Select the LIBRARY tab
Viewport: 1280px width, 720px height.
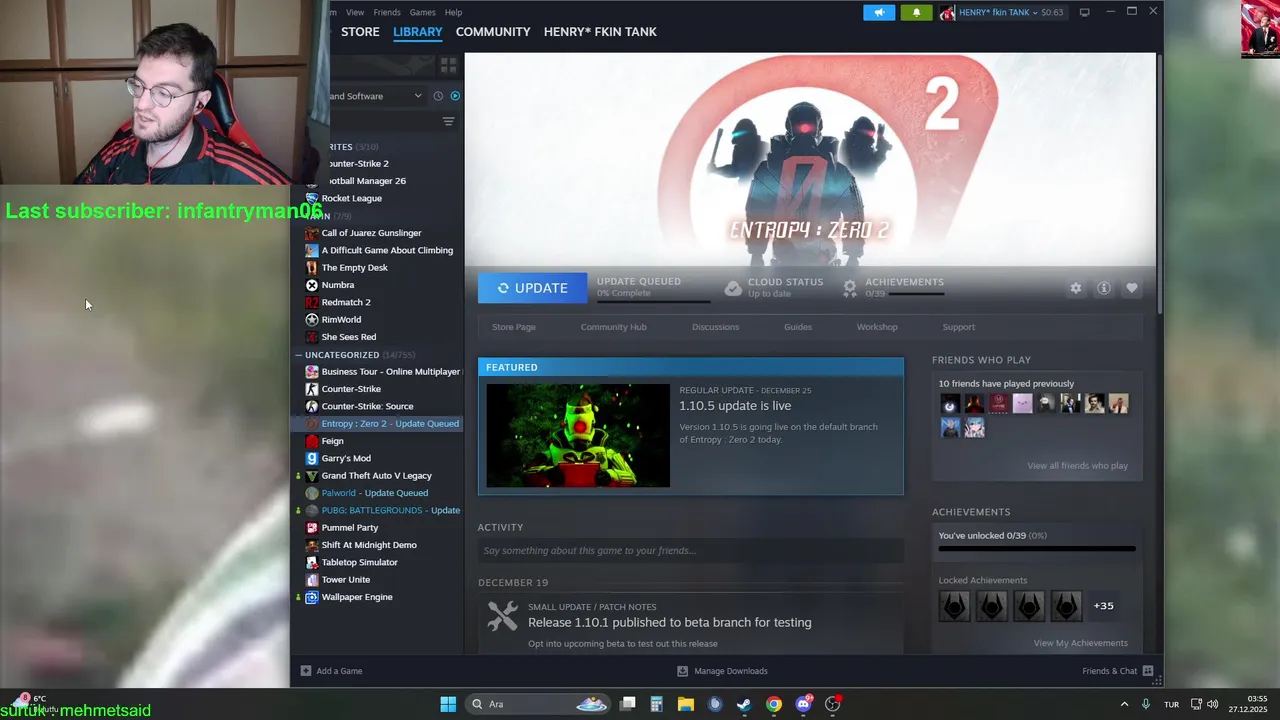(418, 32)
